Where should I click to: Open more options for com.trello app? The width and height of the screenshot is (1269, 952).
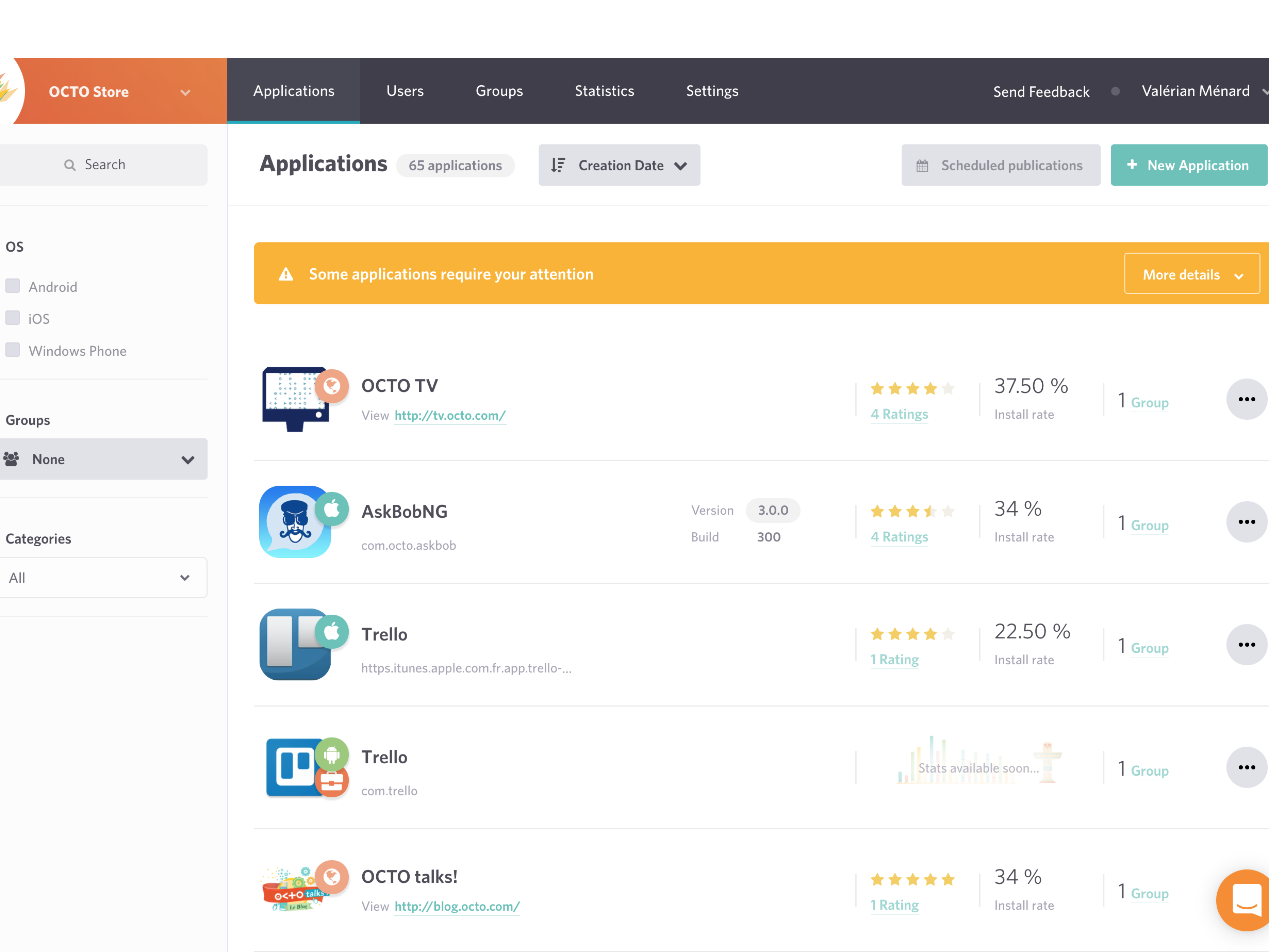tap(1246, 767)
